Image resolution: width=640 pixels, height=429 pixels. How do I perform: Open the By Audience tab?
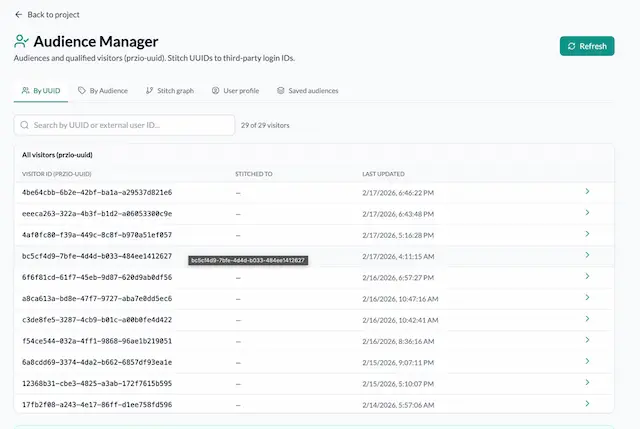102,91
